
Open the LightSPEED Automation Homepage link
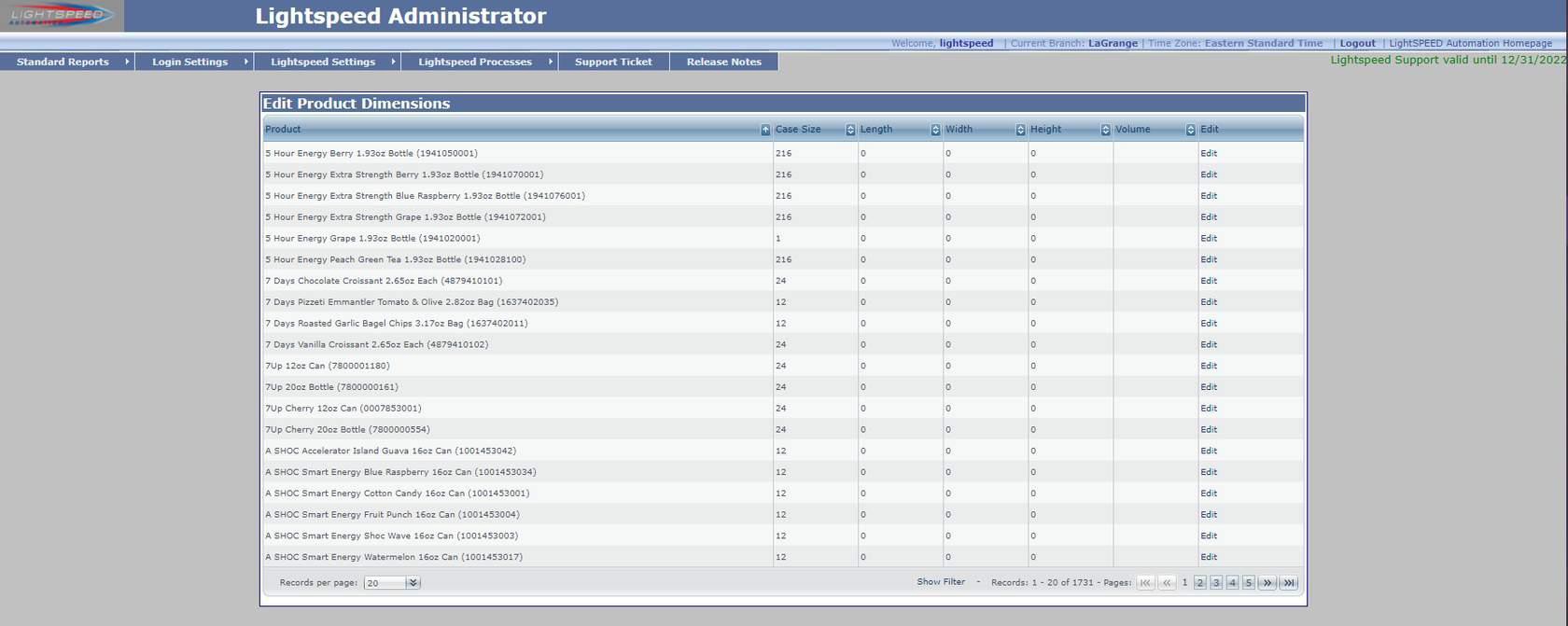click(1470, 43)
